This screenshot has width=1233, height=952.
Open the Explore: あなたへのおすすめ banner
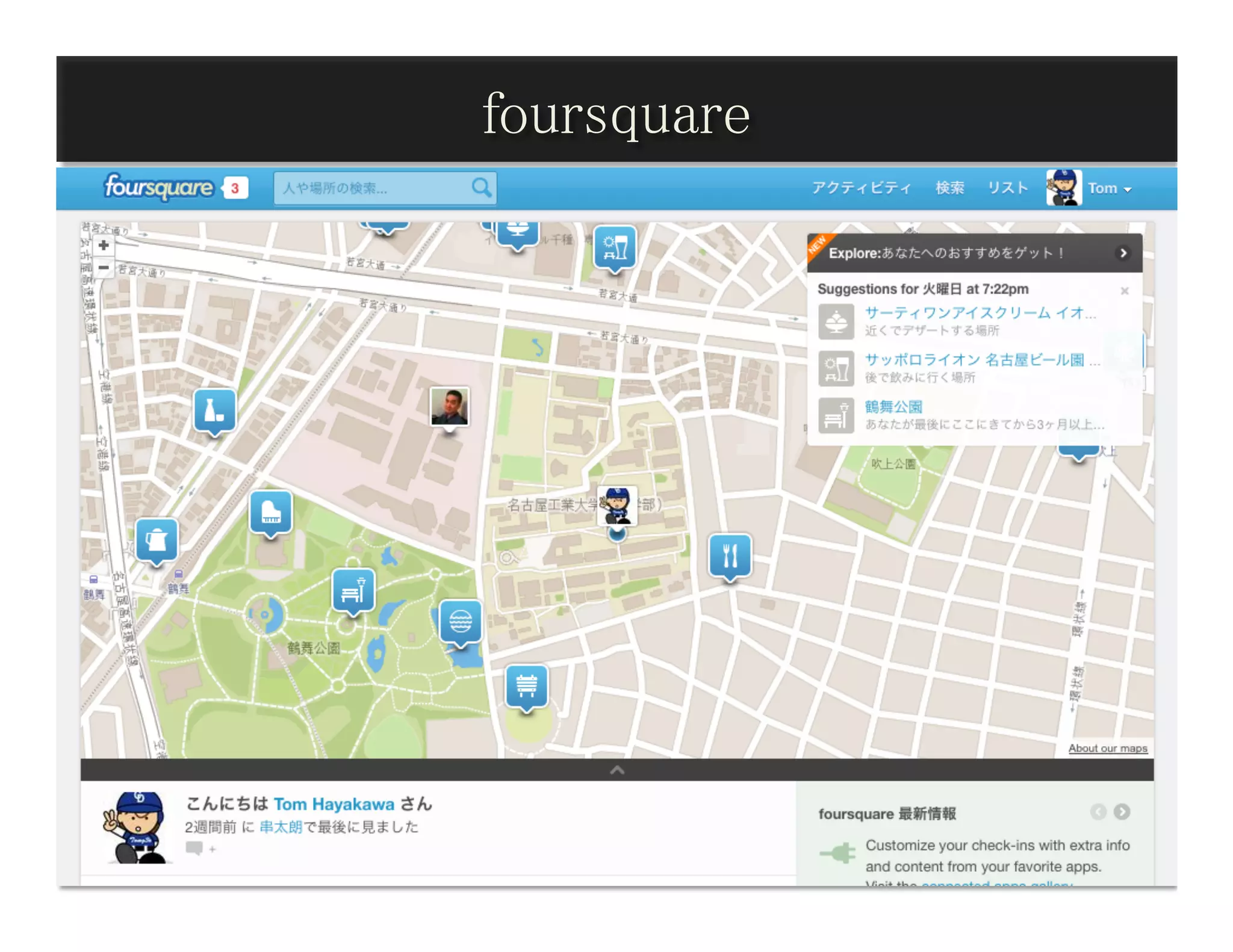click(975, 253)
